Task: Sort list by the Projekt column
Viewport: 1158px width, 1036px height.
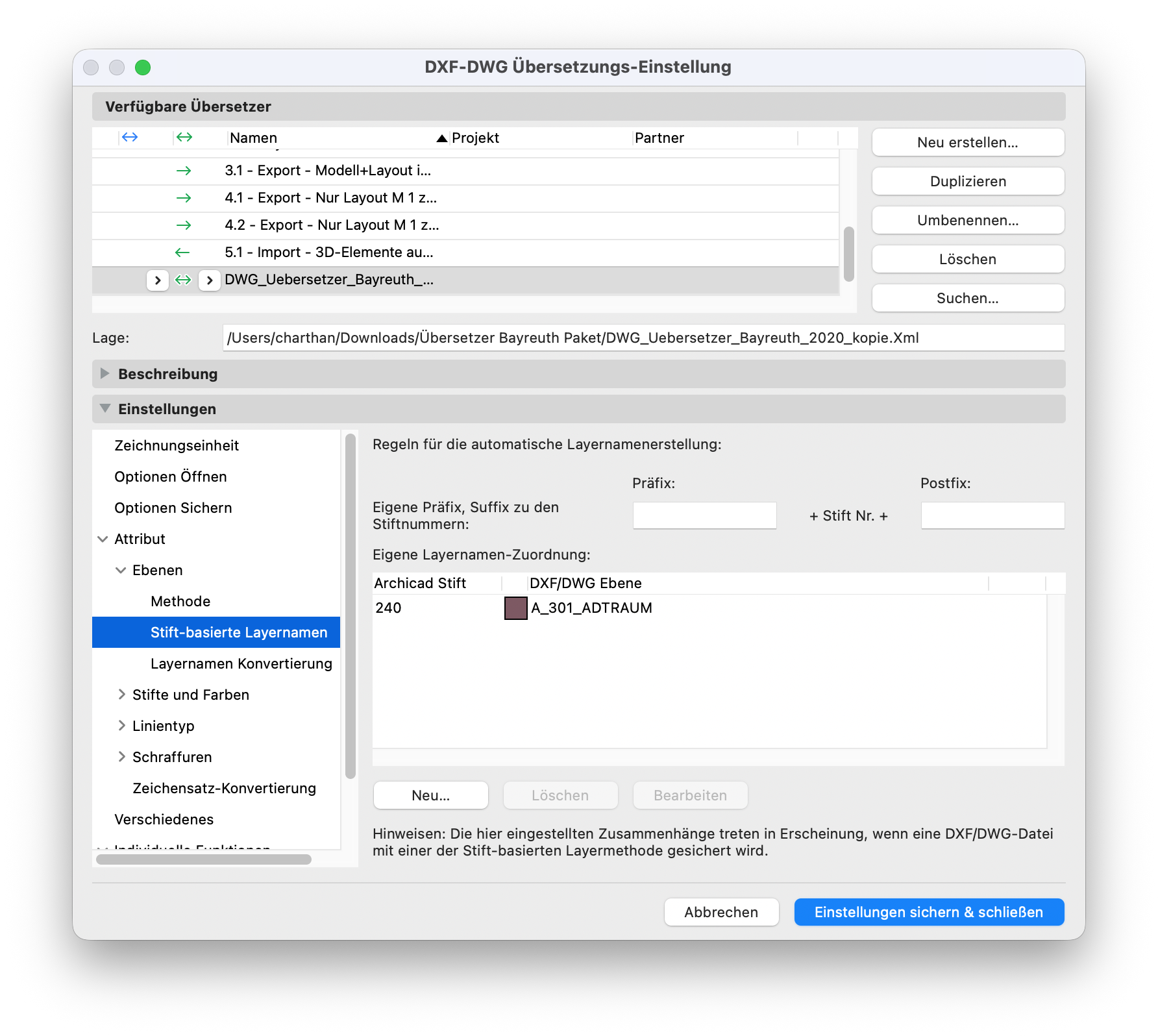Action: (x=475, y=138)
